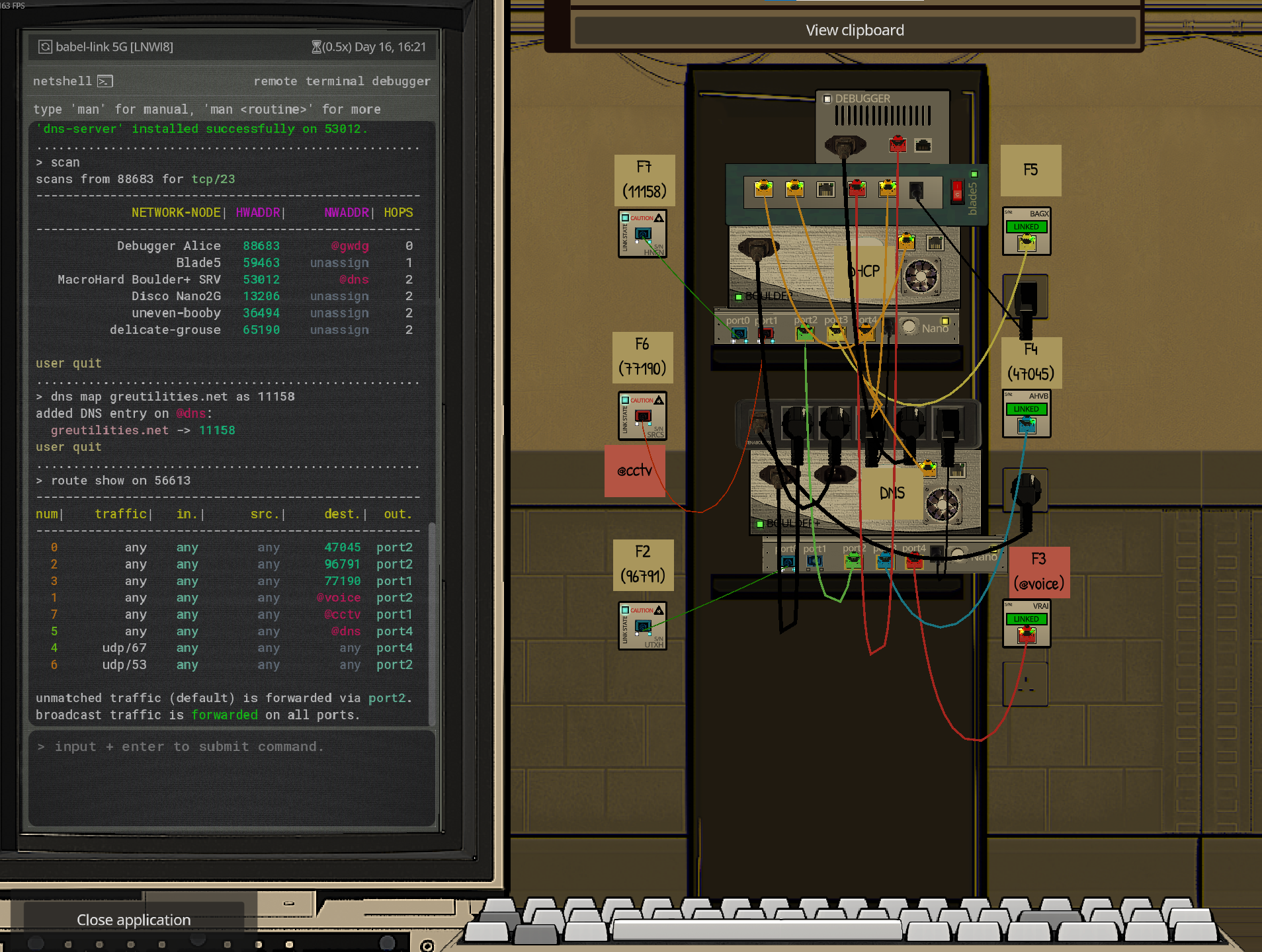Viewport: 1262px width, 952px height.
Task: Open the View clipboard panel
Action: [855, 30]
